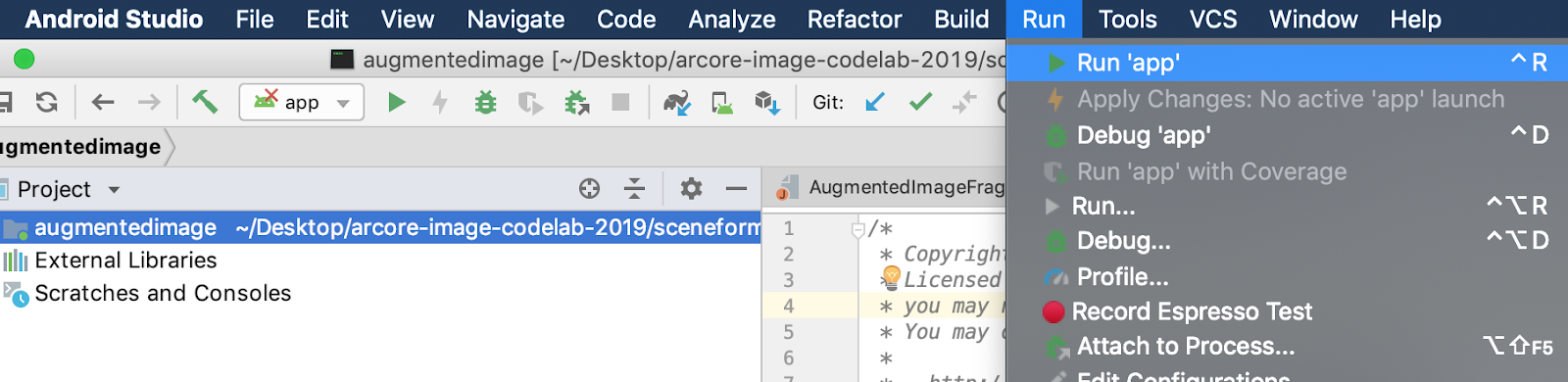Viewport: 1568px width, 382px height.
Task: Open the 'app' run configuration dropdown
Action: 302,102
